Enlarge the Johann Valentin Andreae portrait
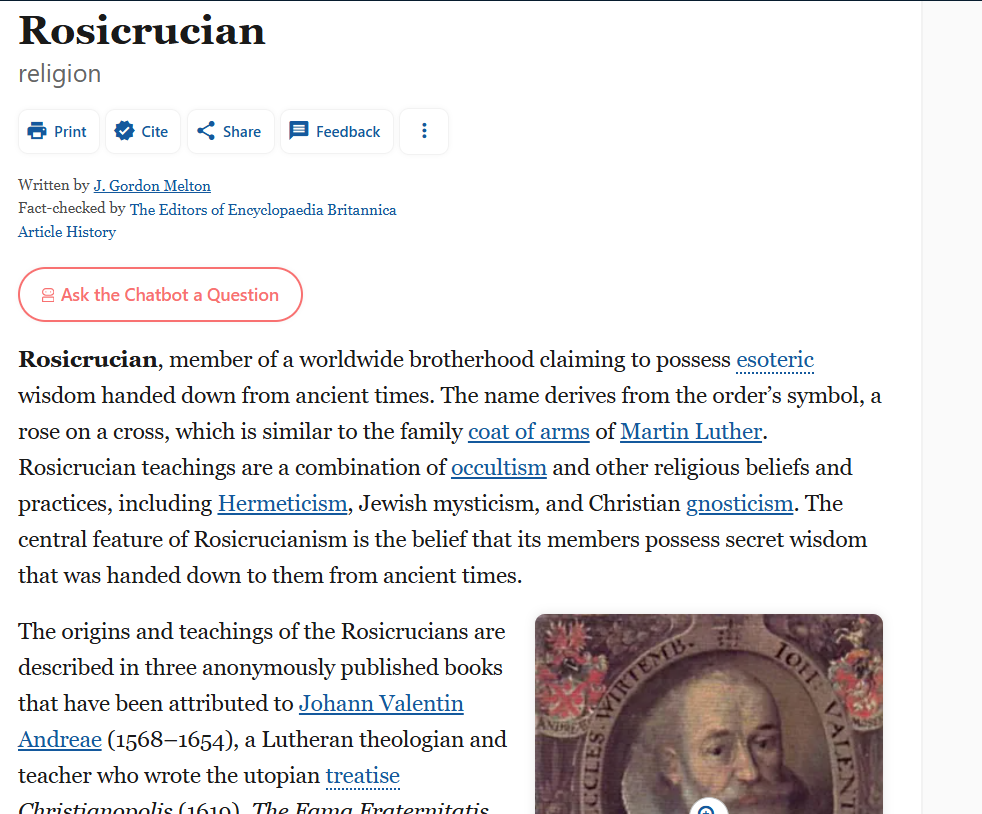Image resolution: width=982 pixels, height=814 pixels. pos(709,714)
